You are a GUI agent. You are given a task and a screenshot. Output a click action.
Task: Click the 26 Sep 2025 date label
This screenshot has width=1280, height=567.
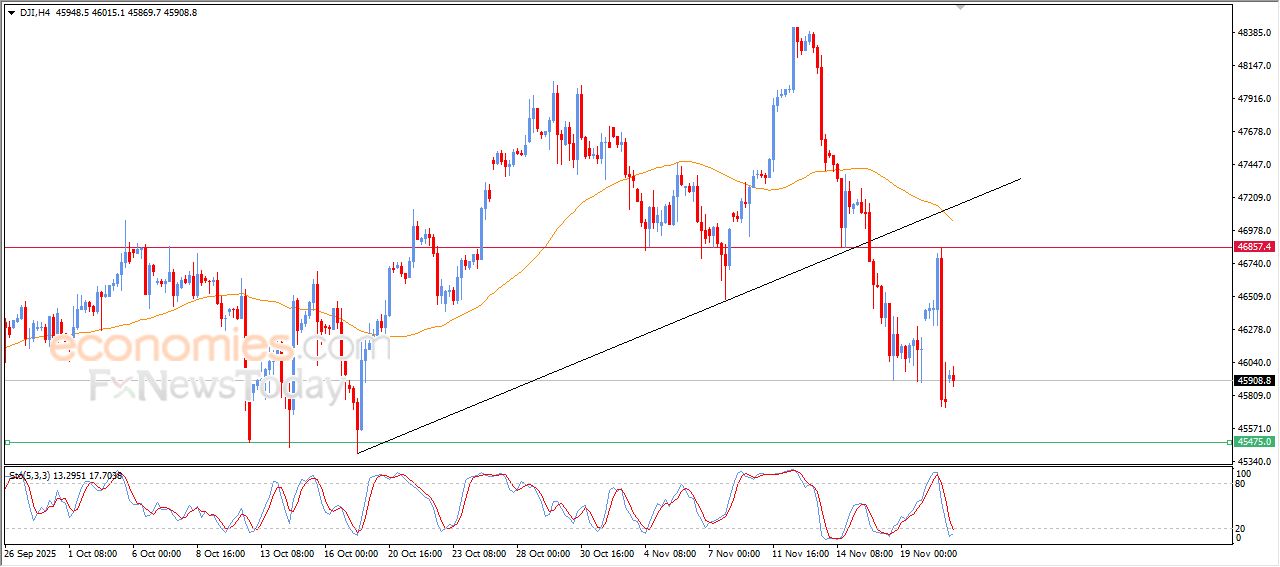tap(31, 552)
